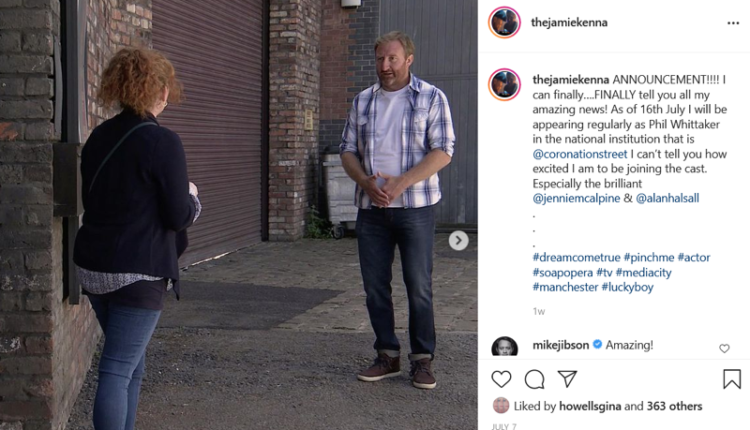Image resolution: width=750 pixels, height=430 pixels.
Task: Open the howellsgina profile from the likes line
Action: 590,406
